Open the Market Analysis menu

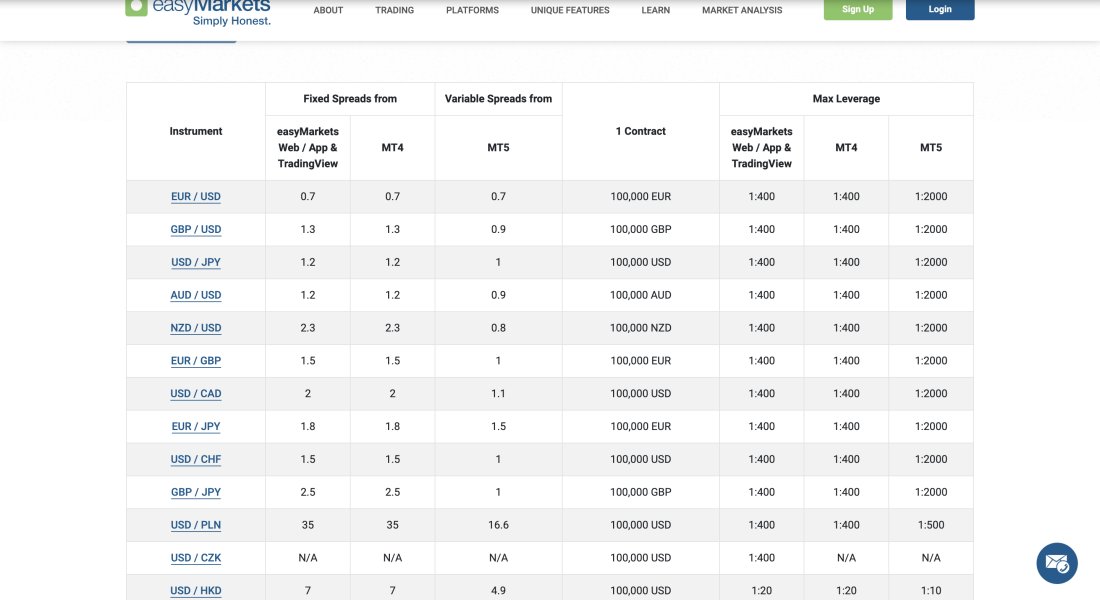[742, 10]
